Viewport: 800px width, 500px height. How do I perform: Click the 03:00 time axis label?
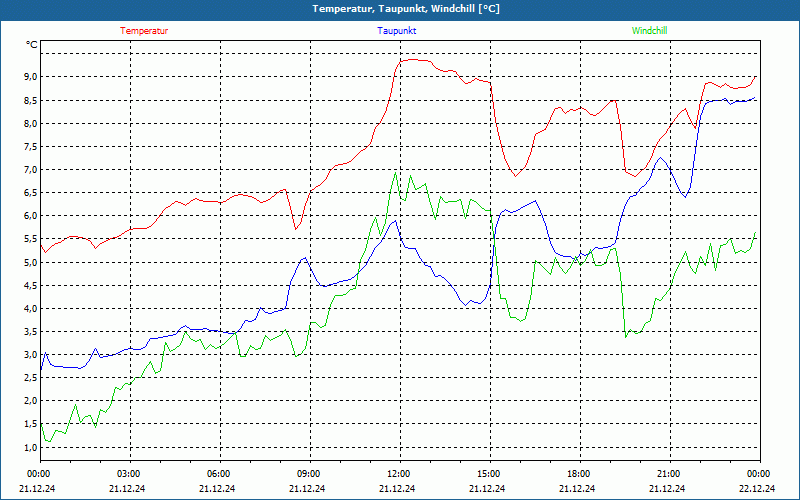click(x=130, y=473)
